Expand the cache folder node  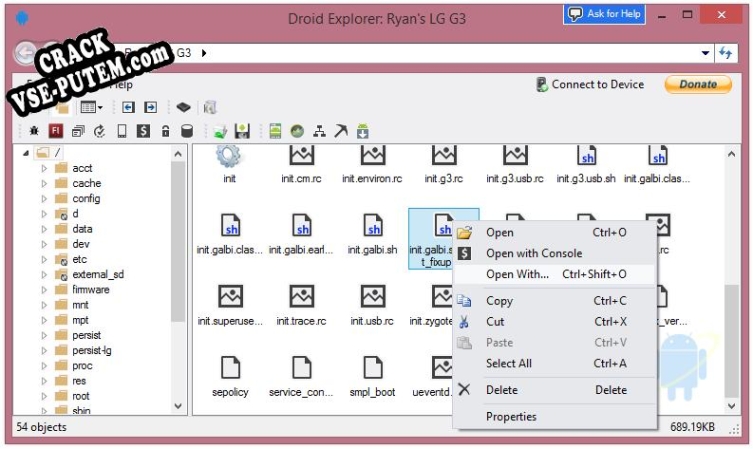click(44, 183)
